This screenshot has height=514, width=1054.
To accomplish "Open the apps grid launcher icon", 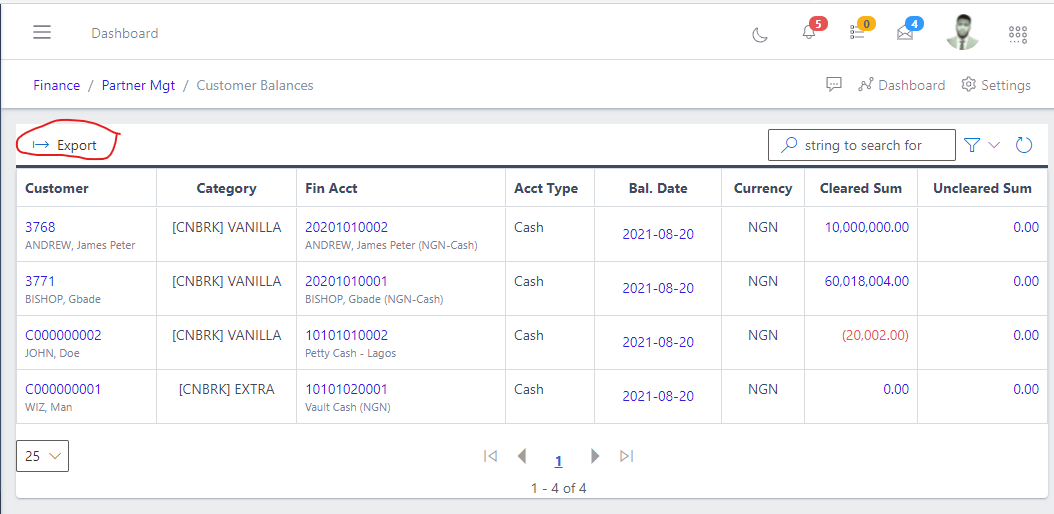I will [x=1018, y=35].
